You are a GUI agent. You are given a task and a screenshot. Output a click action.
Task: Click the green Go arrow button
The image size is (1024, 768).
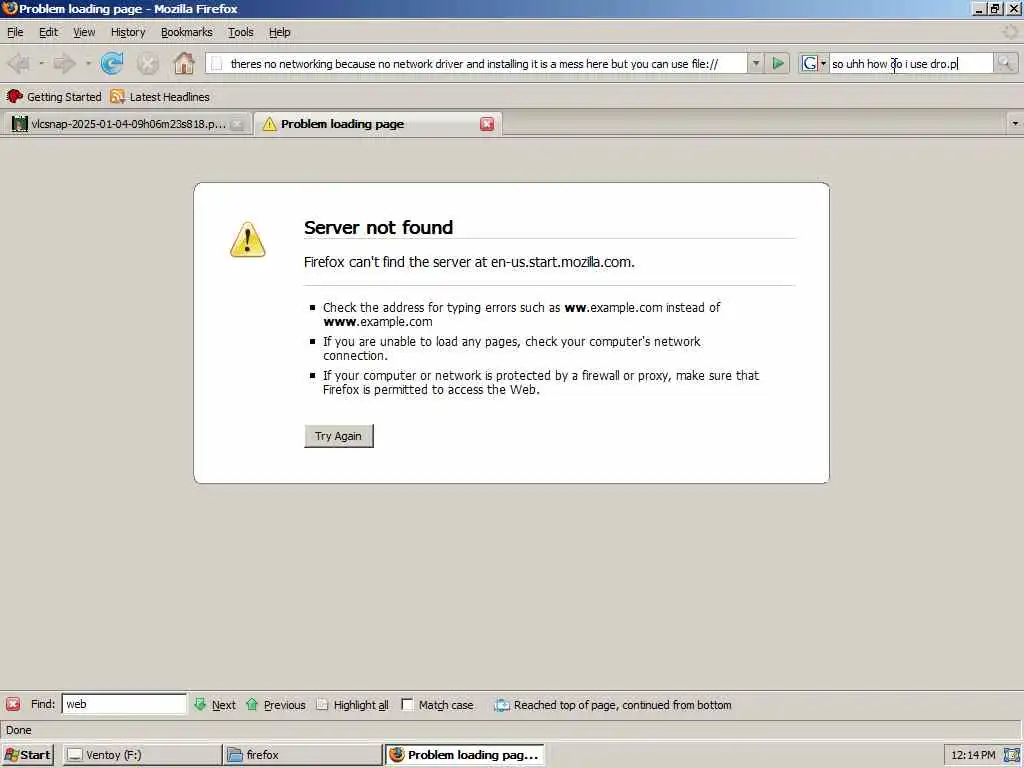(778, 63)
